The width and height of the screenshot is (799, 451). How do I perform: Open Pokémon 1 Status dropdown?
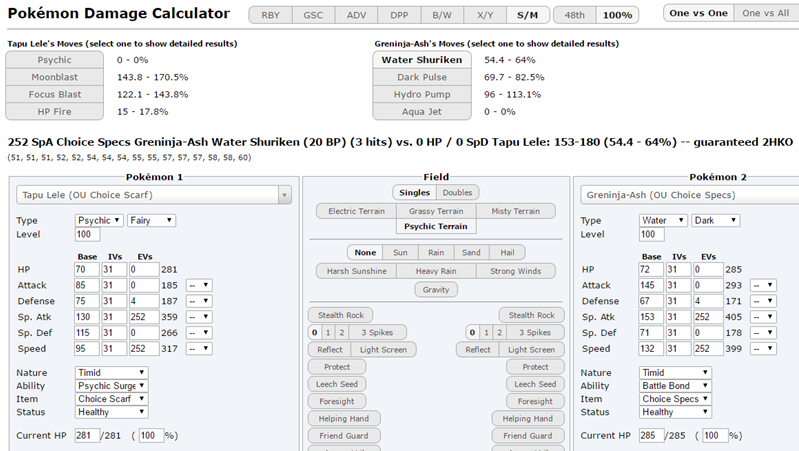pos(112,412)
